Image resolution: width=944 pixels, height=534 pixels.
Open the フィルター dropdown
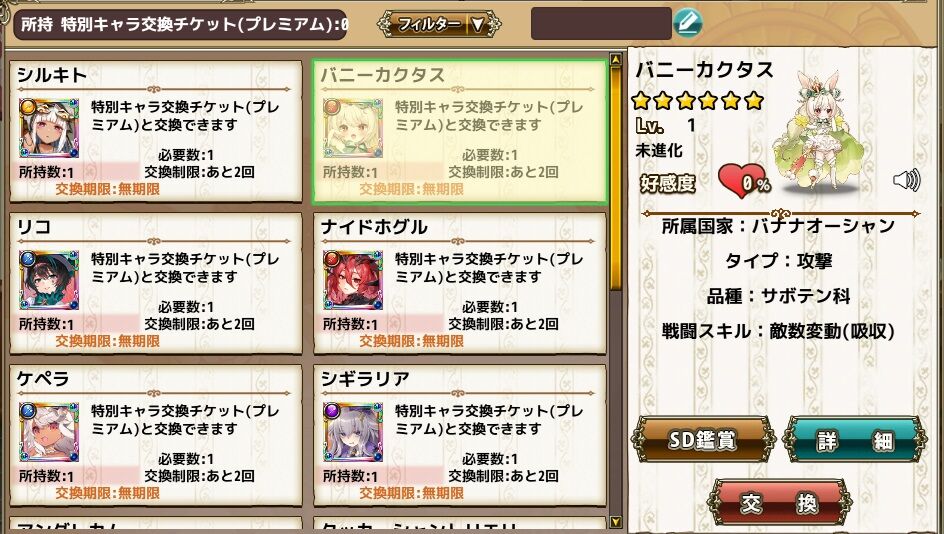pos(439,24)
